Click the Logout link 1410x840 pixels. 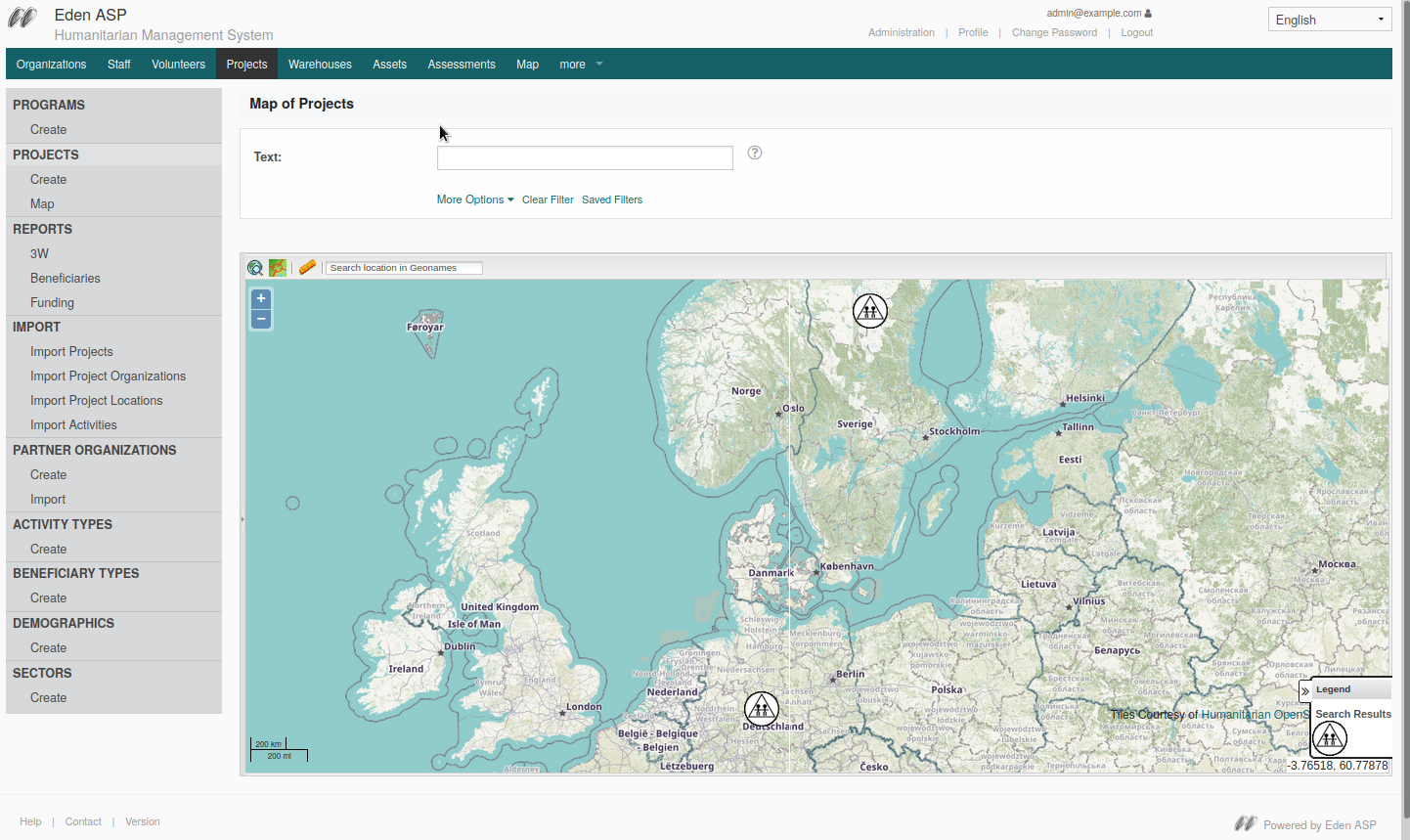coord(1137,32)
